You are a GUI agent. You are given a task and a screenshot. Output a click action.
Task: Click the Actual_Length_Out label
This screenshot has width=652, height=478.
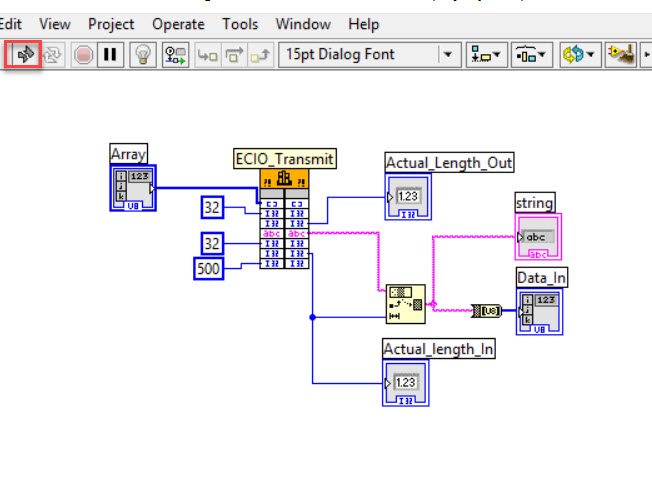(449, 163)
